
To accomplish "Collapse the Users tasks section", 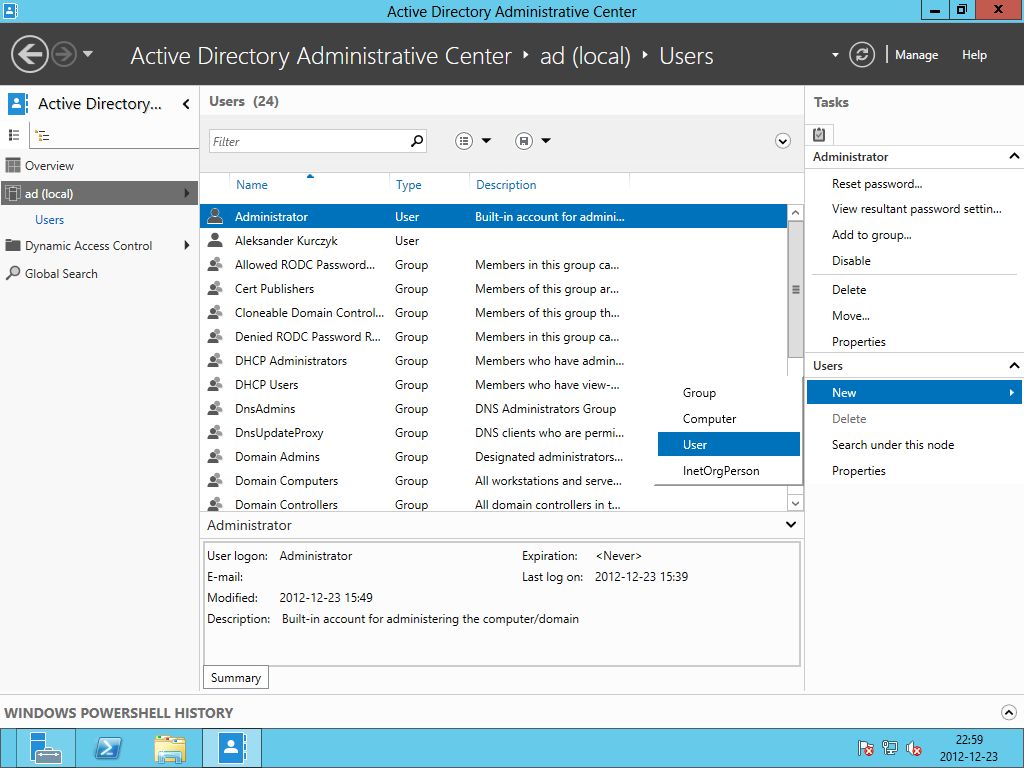I will point(1014,366).
